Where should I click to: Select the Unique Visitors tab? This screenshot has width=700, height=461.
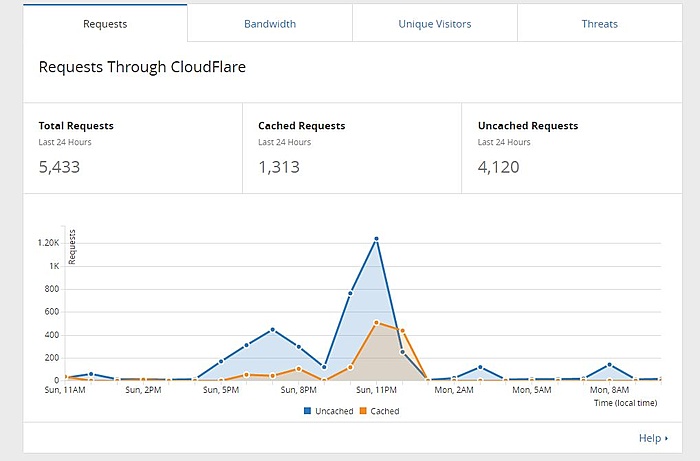[x=435, y=24]
